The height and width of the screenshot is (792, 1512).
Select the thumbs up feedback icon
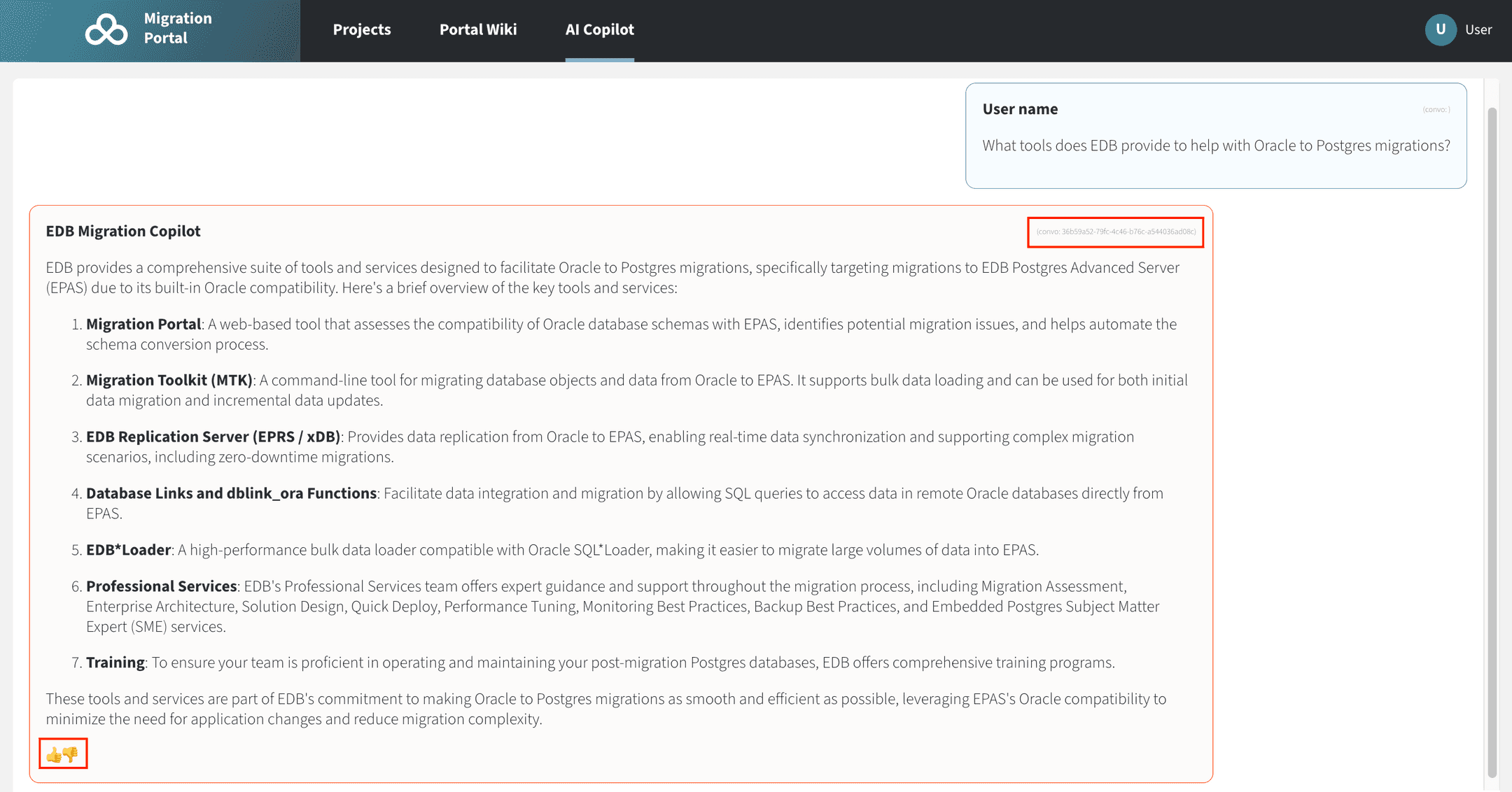pos(52,754)
